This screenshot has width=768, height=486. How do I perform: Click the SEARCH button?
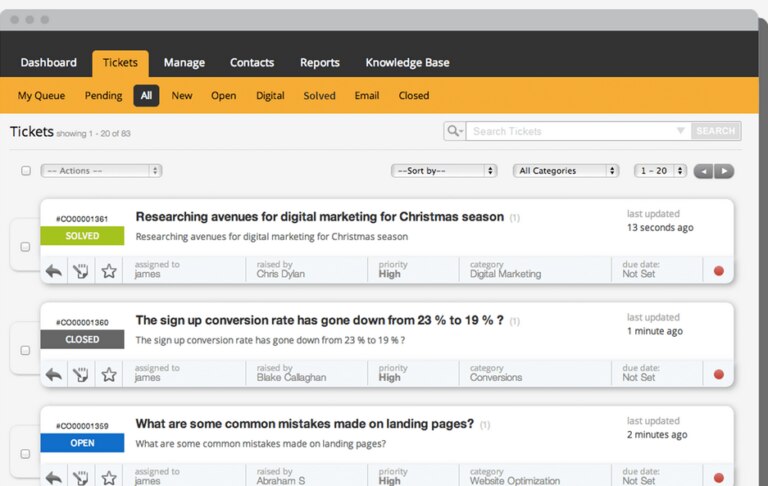716,131
